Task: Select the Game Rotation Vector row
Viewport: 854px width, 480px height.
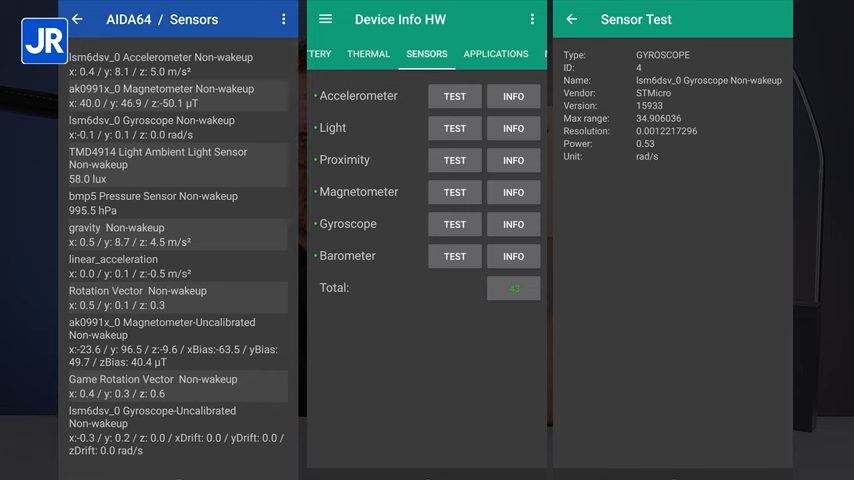Action: (178, 386)
